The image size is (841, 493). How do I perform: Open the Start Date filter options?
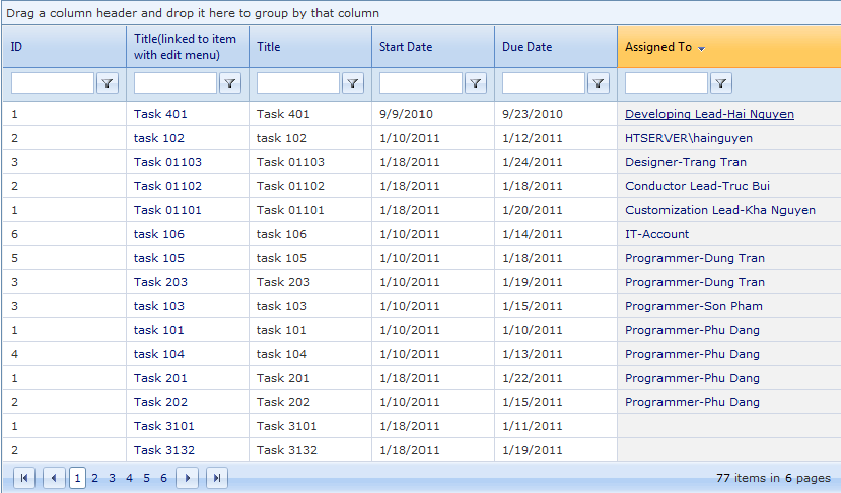coord(476,83)
